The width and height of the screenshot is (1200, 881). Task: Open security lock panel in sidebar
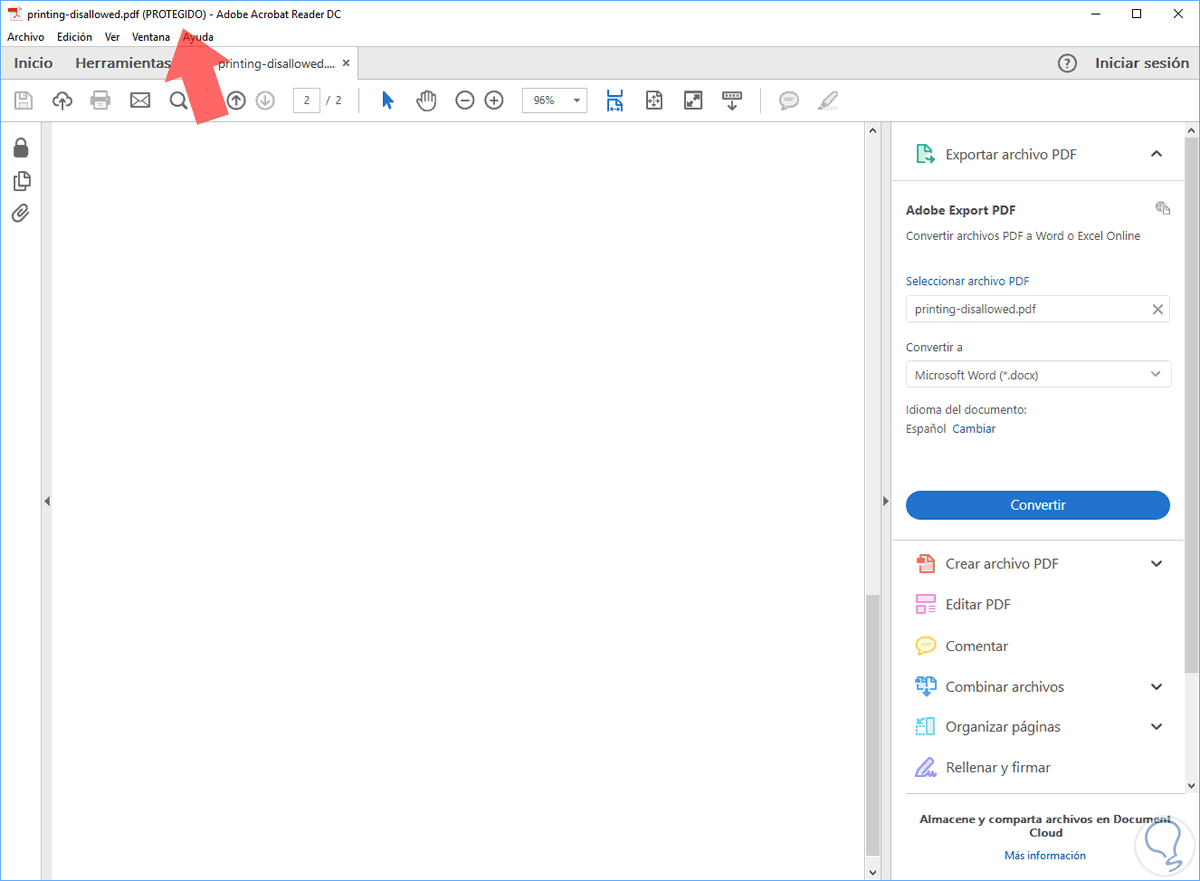coord(20,148)
